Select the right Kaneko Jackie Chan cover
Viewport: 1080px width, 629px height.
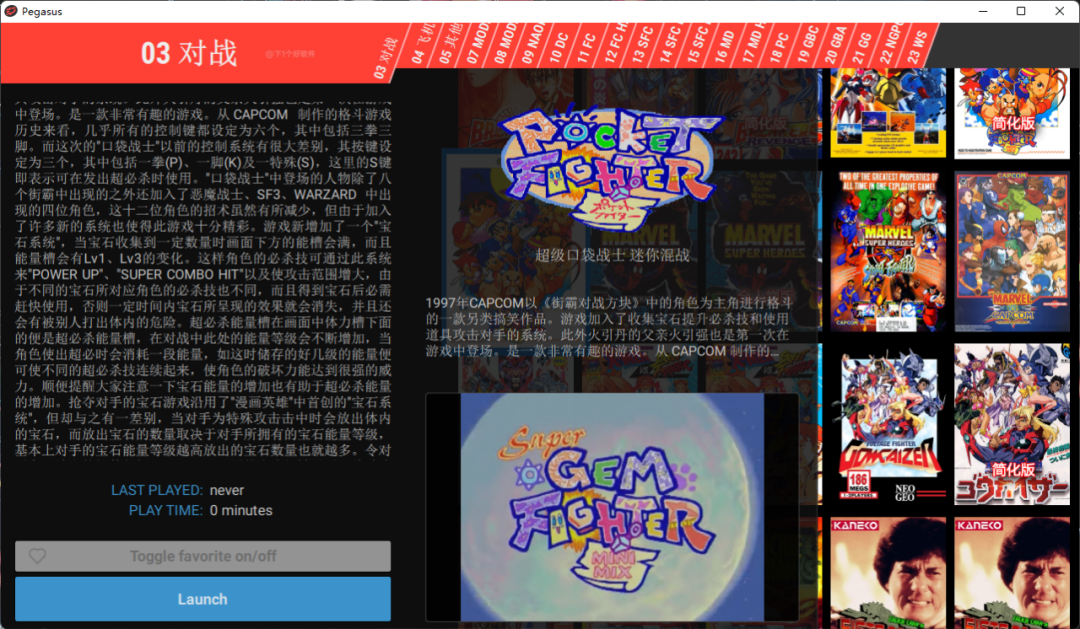[1012, 573]
